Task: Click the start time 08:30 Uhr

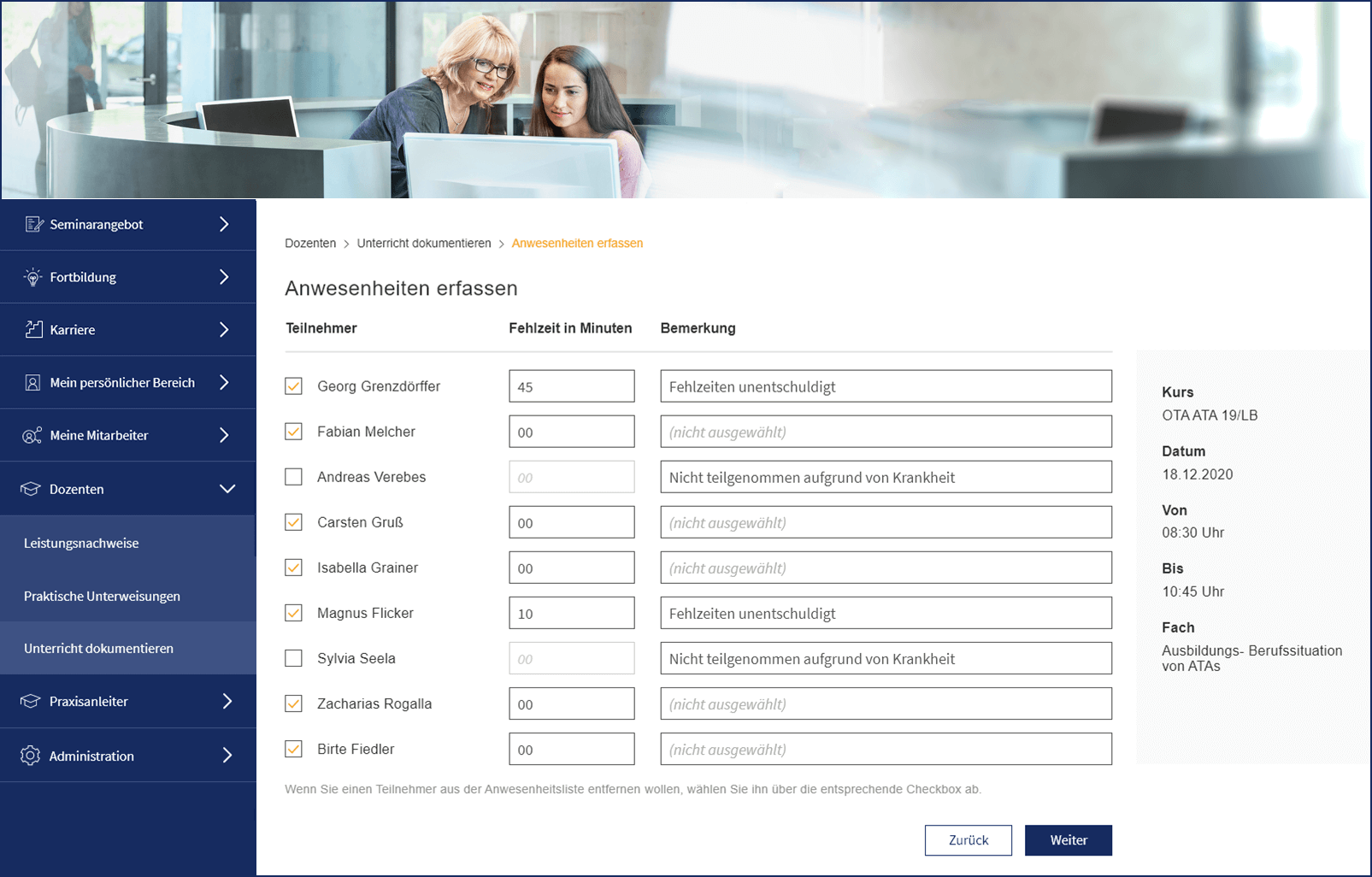Action: (1192, 533)
